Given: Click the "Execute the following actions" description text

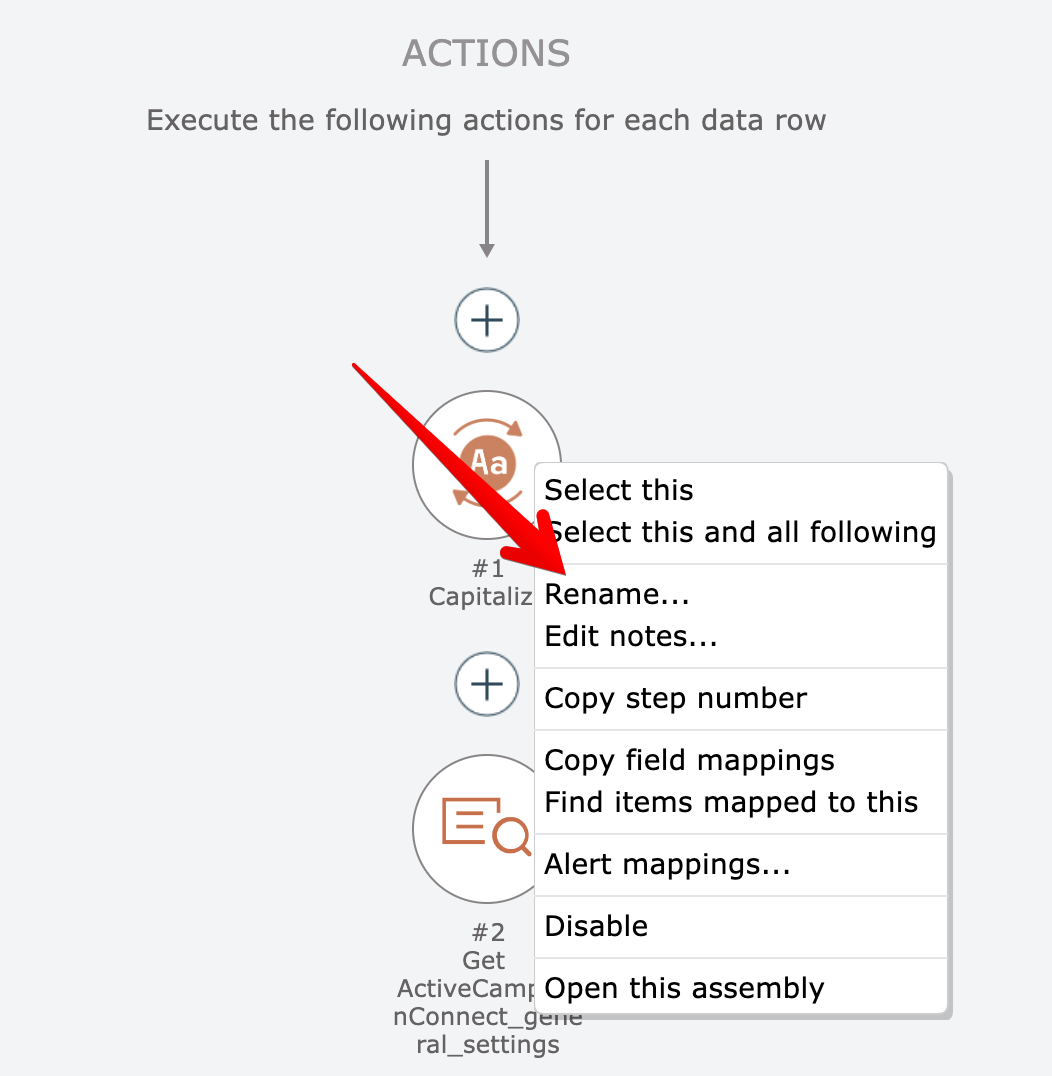Looking at the screenshot, I should click(486, 121).
